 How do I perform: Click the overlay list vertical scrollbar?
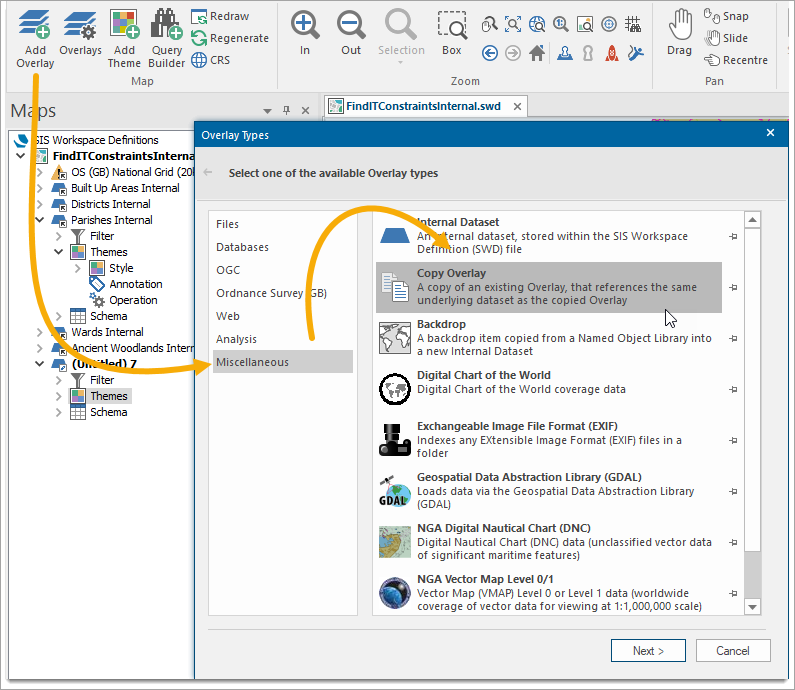(752, 400)
